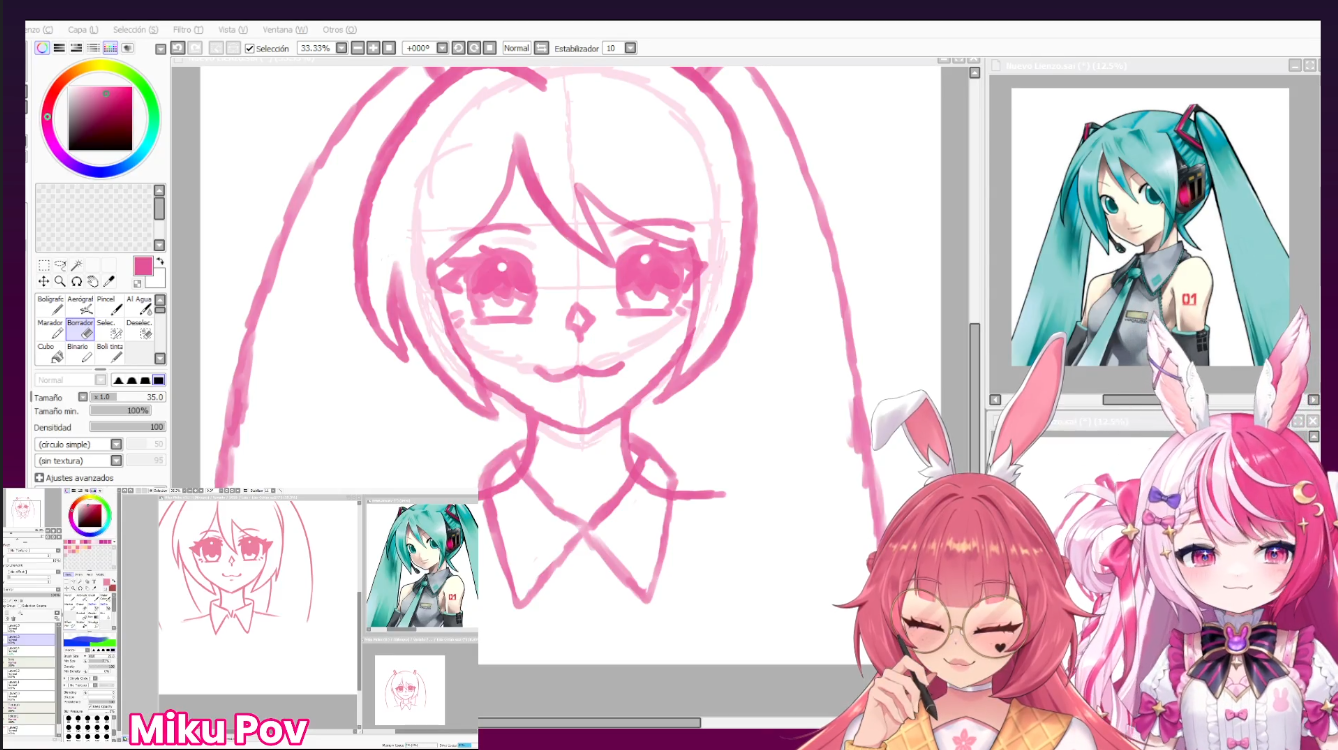Click the Miku reference image window
This screenshot has width=1338, height=750.
click(x=1150, y=227)
